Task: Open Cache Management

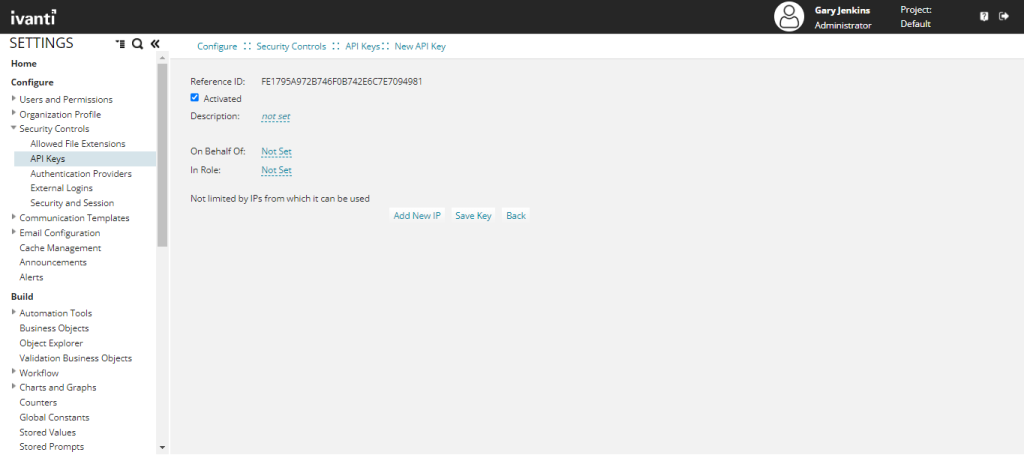Action: (x=60, y=248)
